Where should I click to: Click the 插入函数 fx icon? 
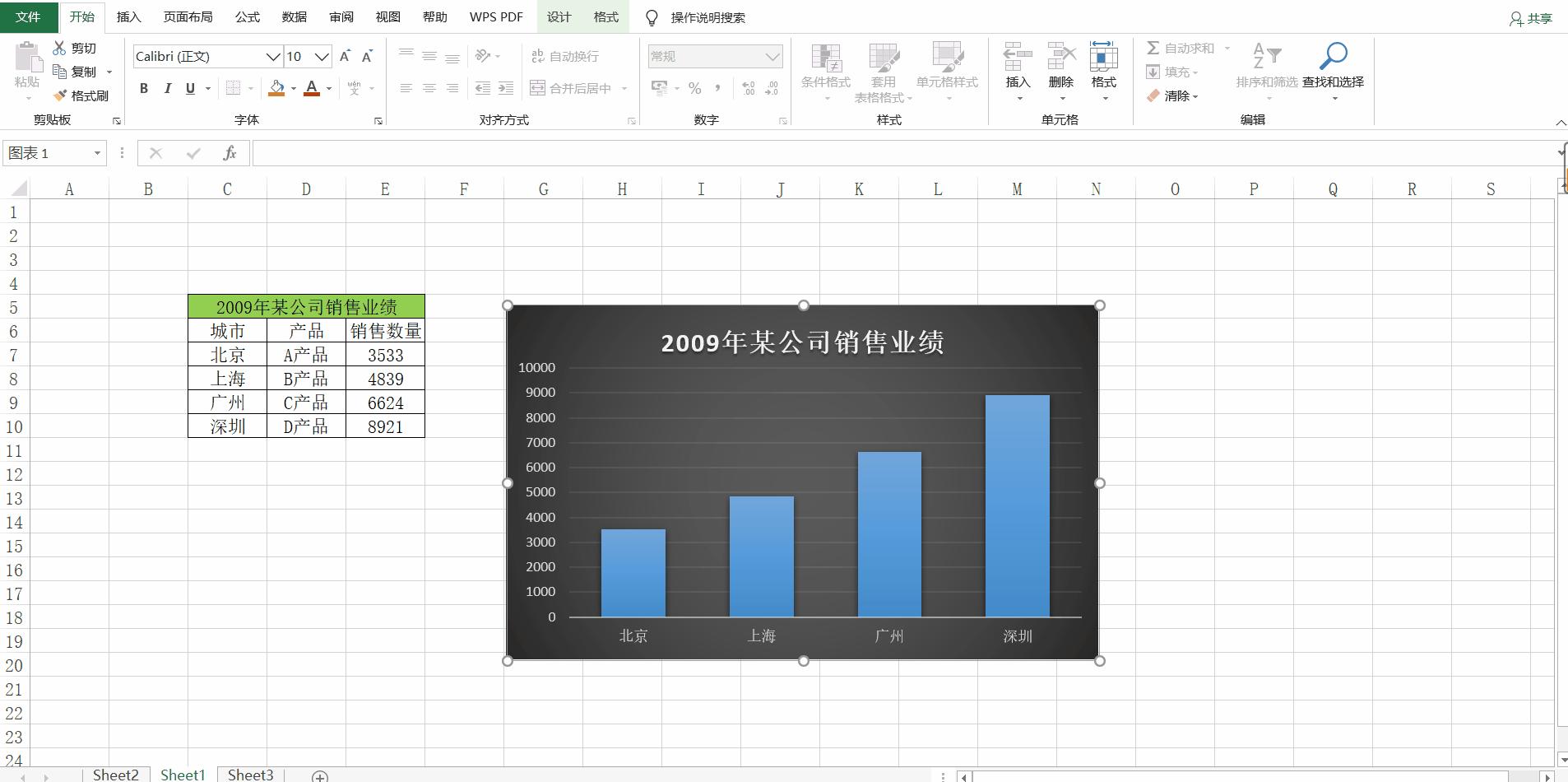tap(230, 152)
